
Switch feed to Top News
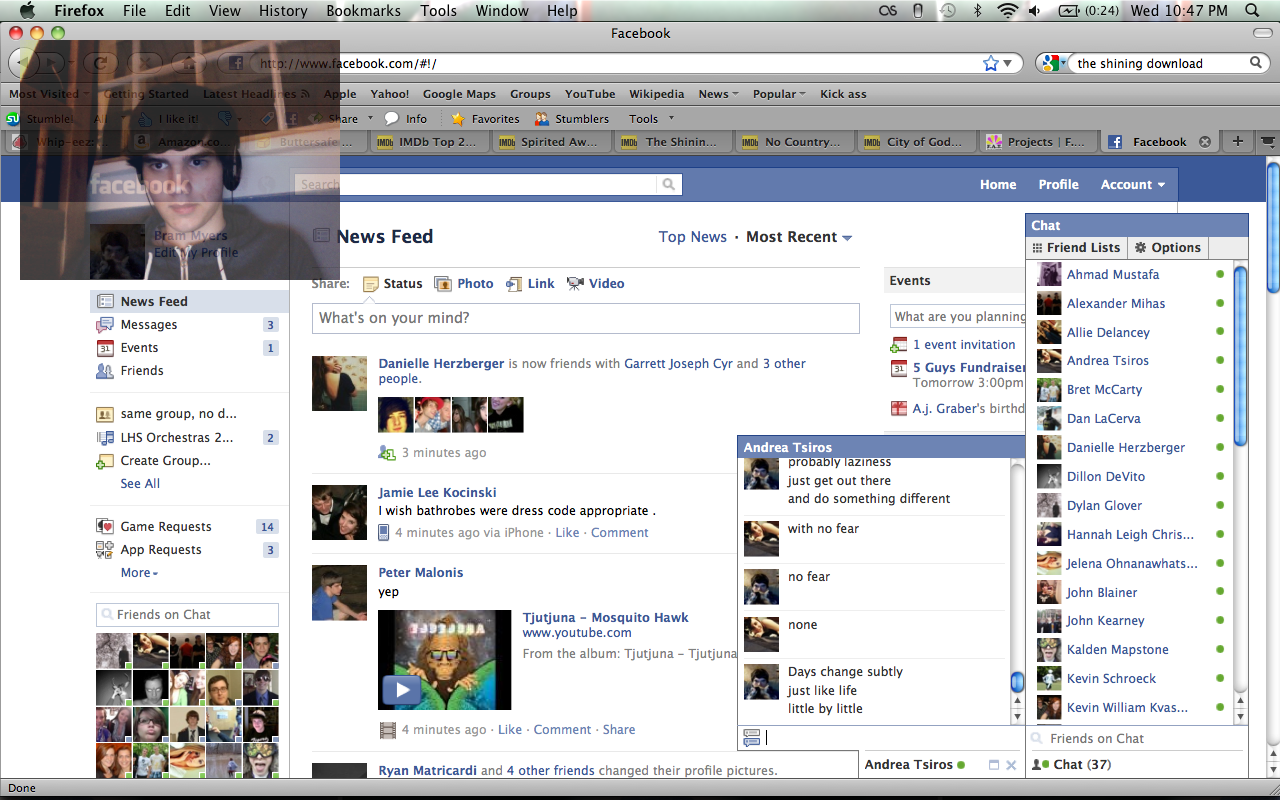tap(693, 237)
